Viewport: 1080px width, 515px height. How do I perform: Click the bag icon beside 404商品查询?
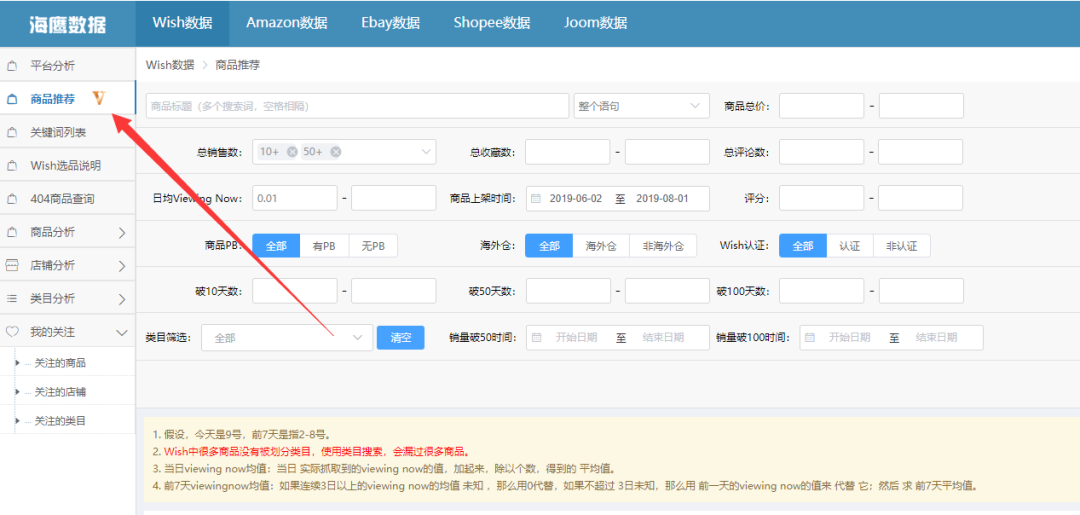click(x=12, y=199)
